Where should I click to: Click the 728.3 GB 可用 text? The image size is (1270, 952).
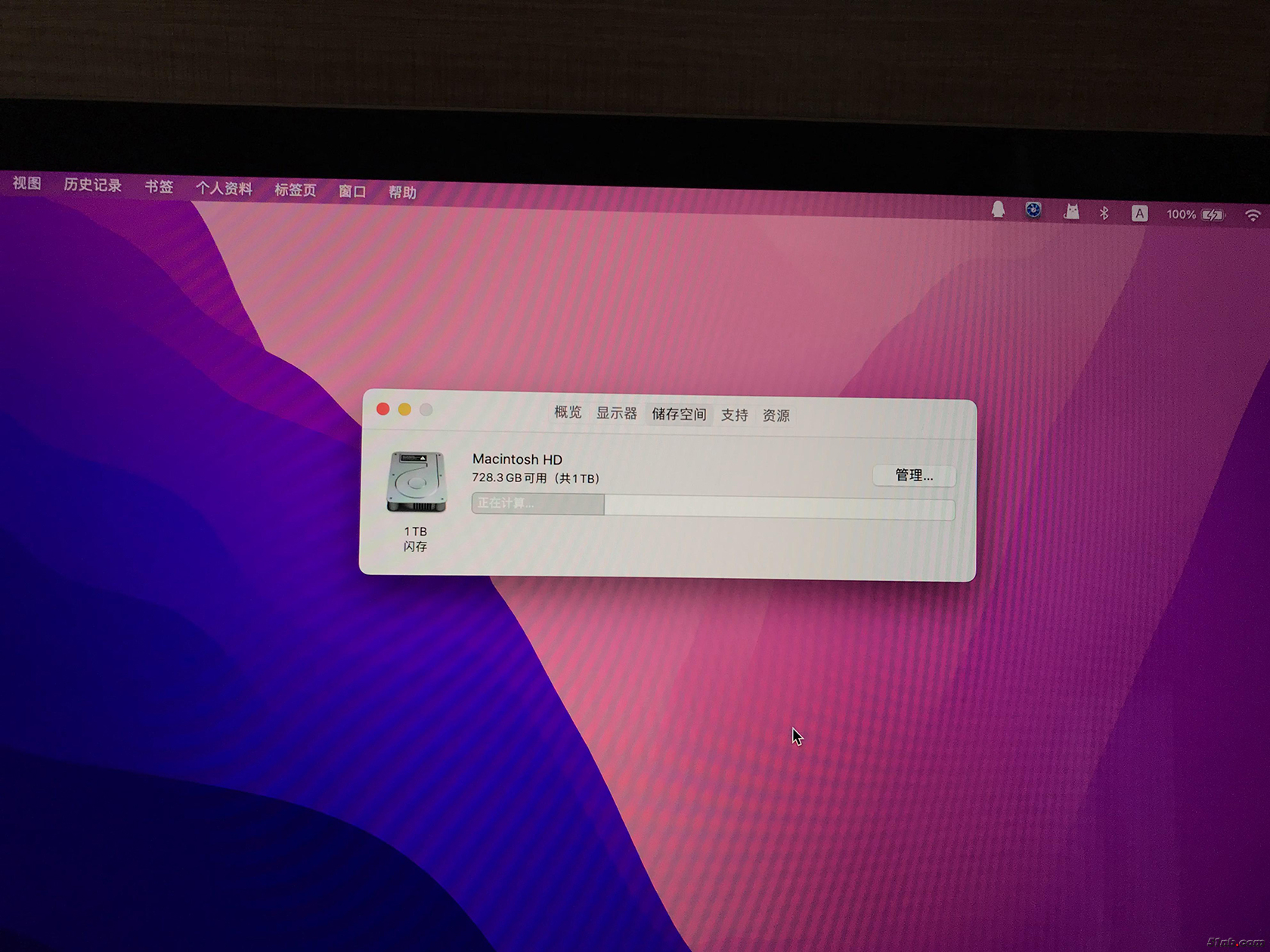(509, 478)
